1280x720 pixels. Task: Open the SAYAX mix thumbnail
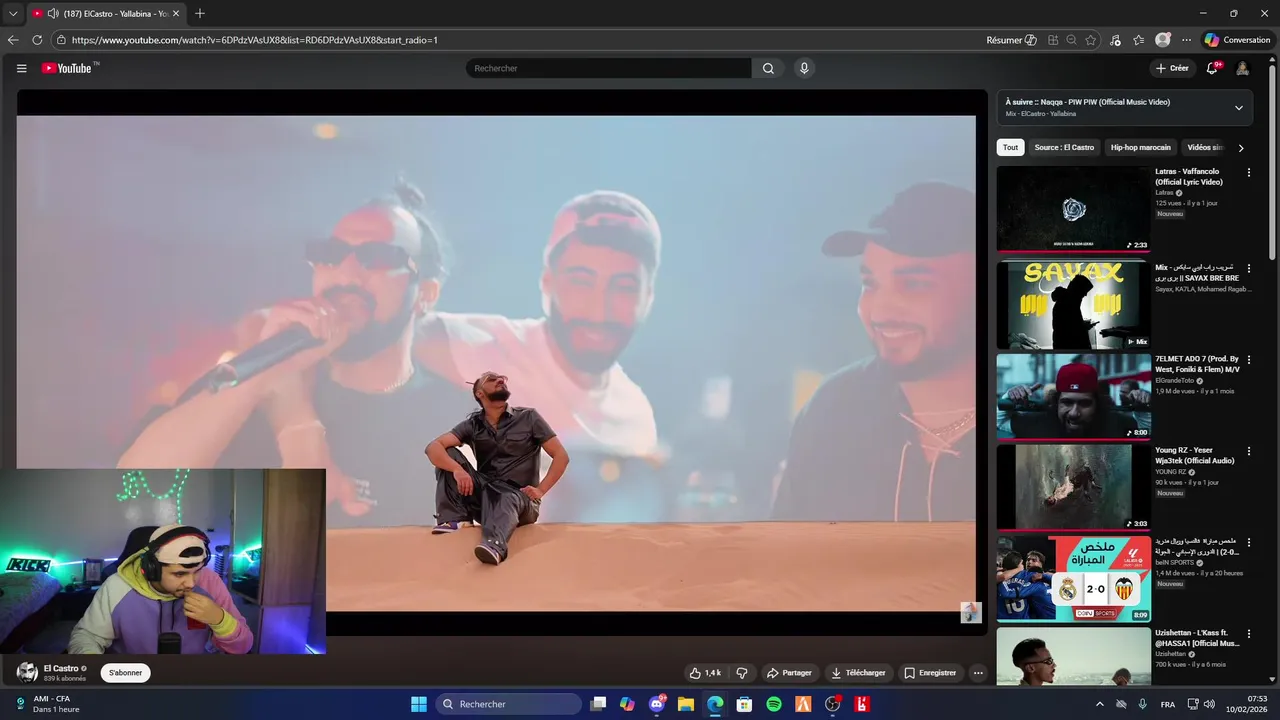click(1073, 305)
